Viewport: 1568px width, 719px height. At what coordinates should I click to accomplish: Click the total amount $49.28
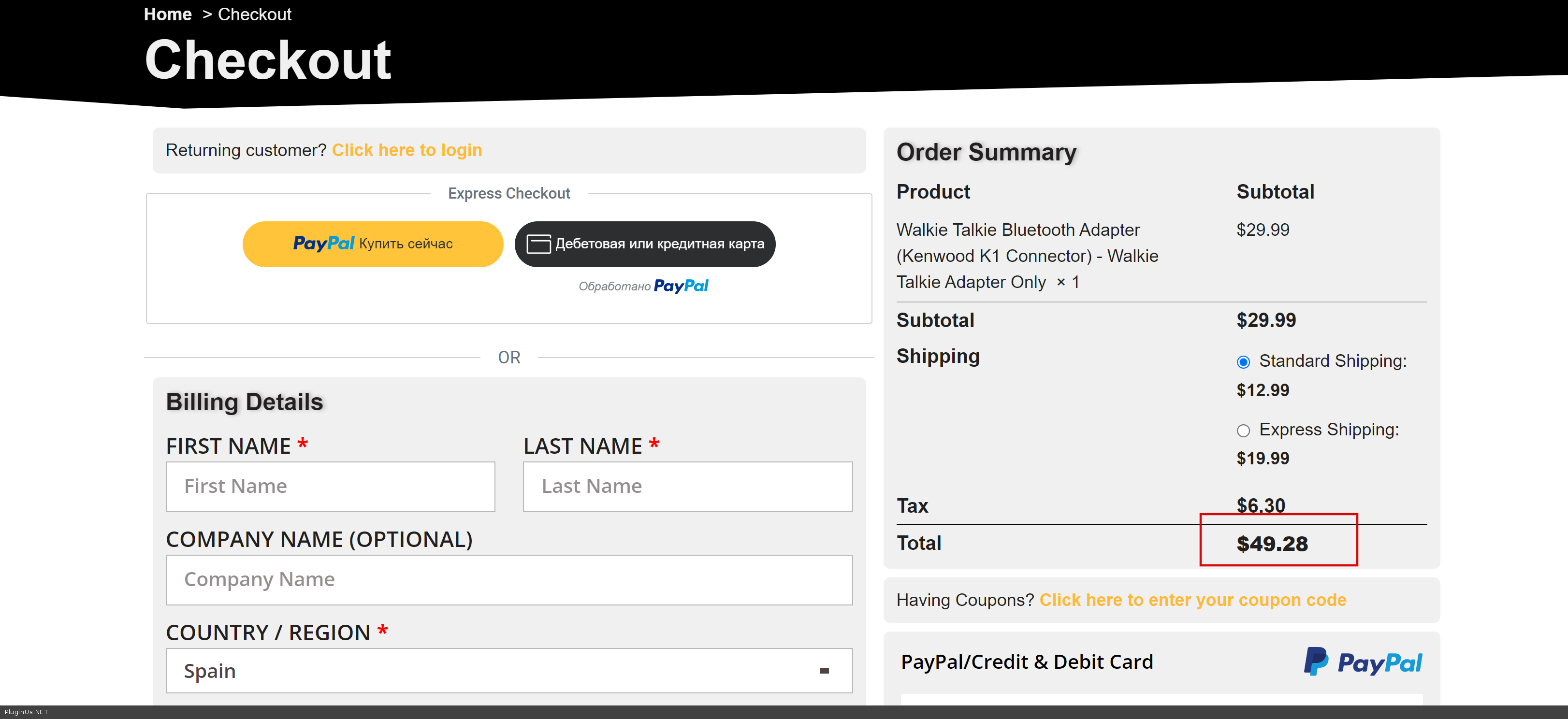click(x=1272, y=543)
